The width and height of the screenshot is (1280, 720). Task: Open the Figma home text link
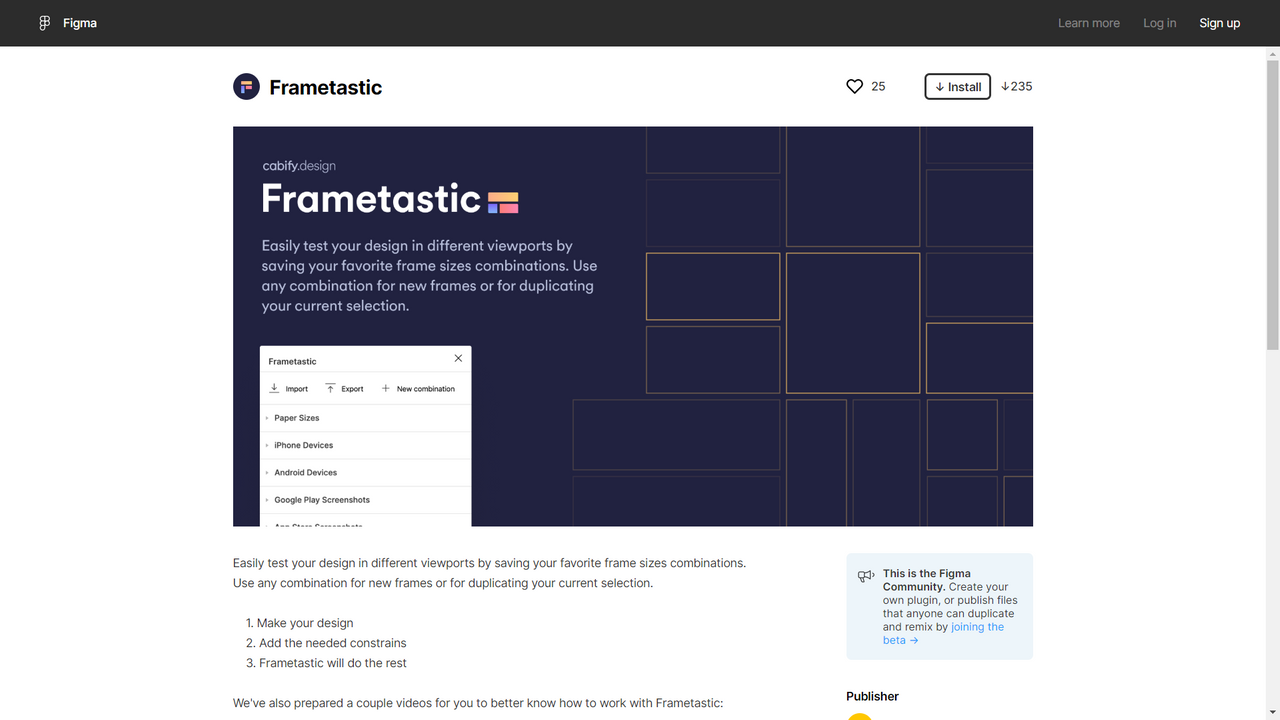pyautogui.click(x=80, y=23)
